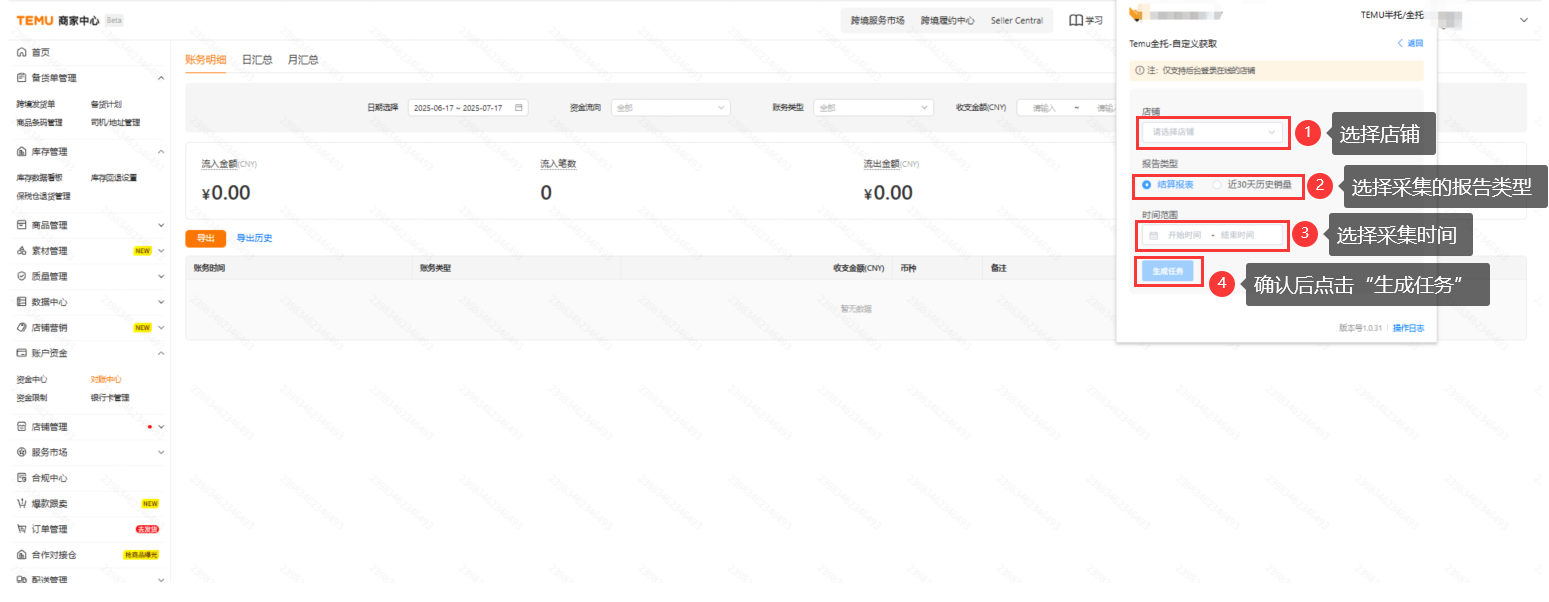1549x602 pixels.
Task: Click the 店铺营销 tag icon
Action: [21, 327]
